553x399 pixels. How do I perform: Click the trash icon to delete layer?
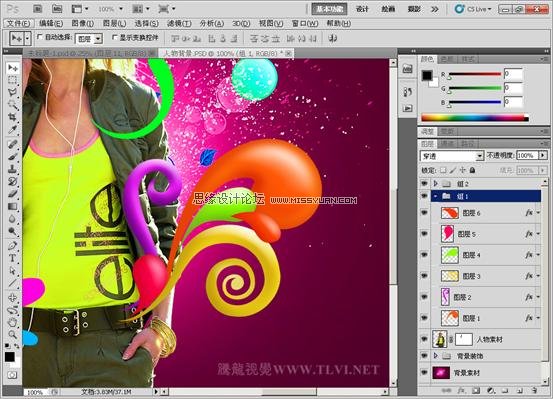[534, 391]
